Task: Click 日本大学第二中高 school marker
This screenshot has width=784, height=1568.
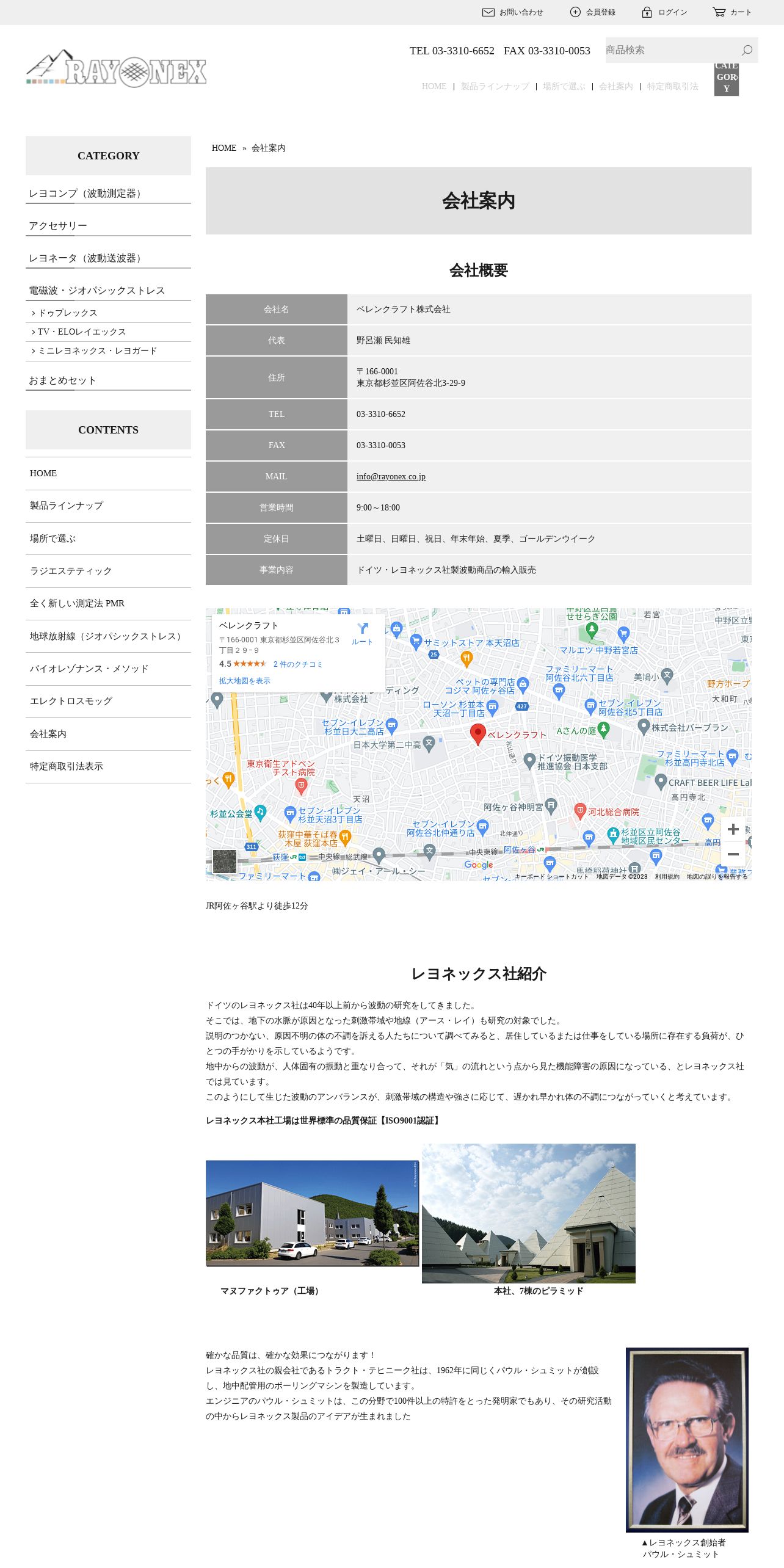Action: pyautogui.click(x=429, y=743)
